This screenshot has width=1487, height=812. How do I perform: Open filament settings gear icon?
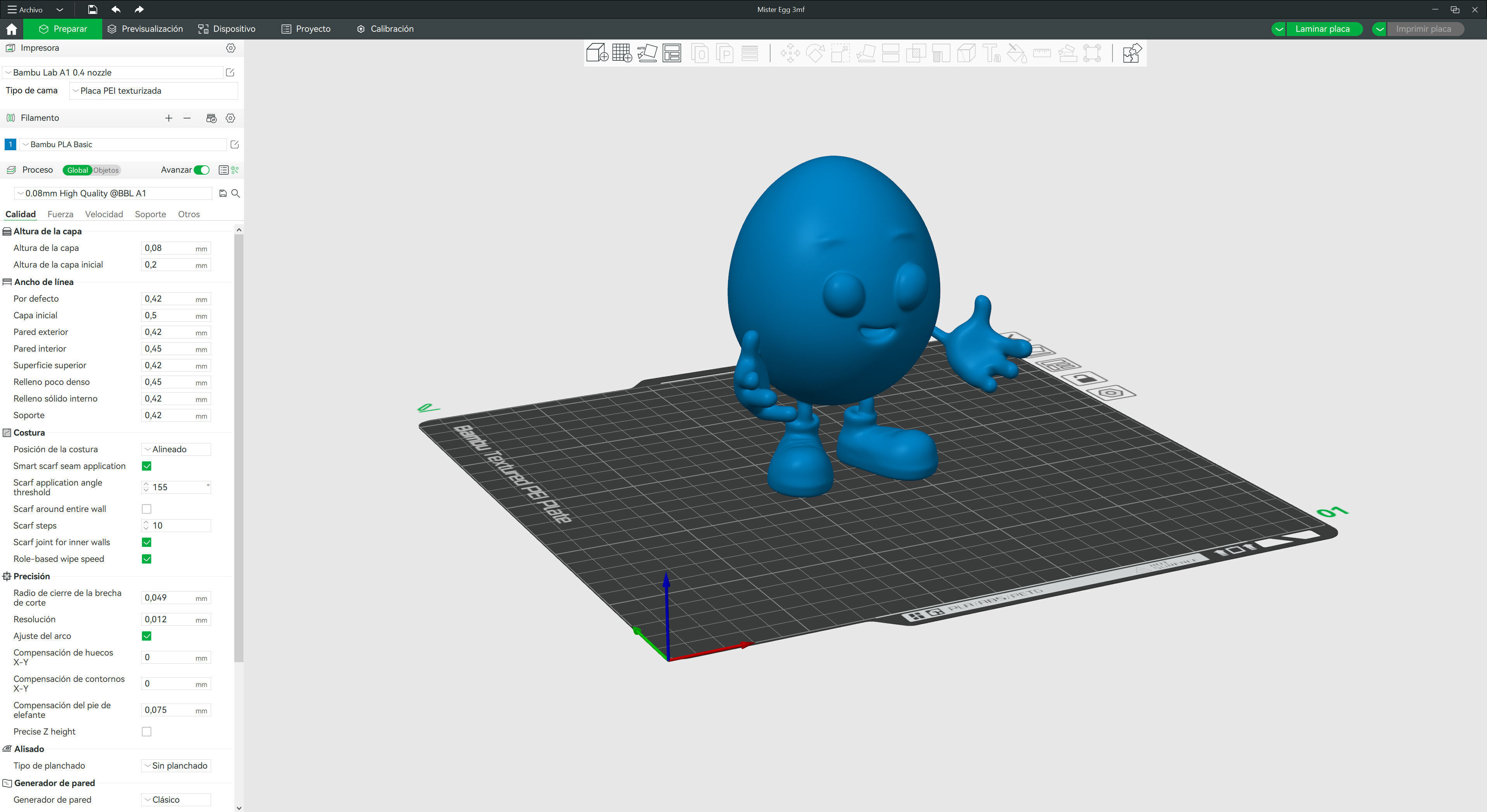[230, 118]
